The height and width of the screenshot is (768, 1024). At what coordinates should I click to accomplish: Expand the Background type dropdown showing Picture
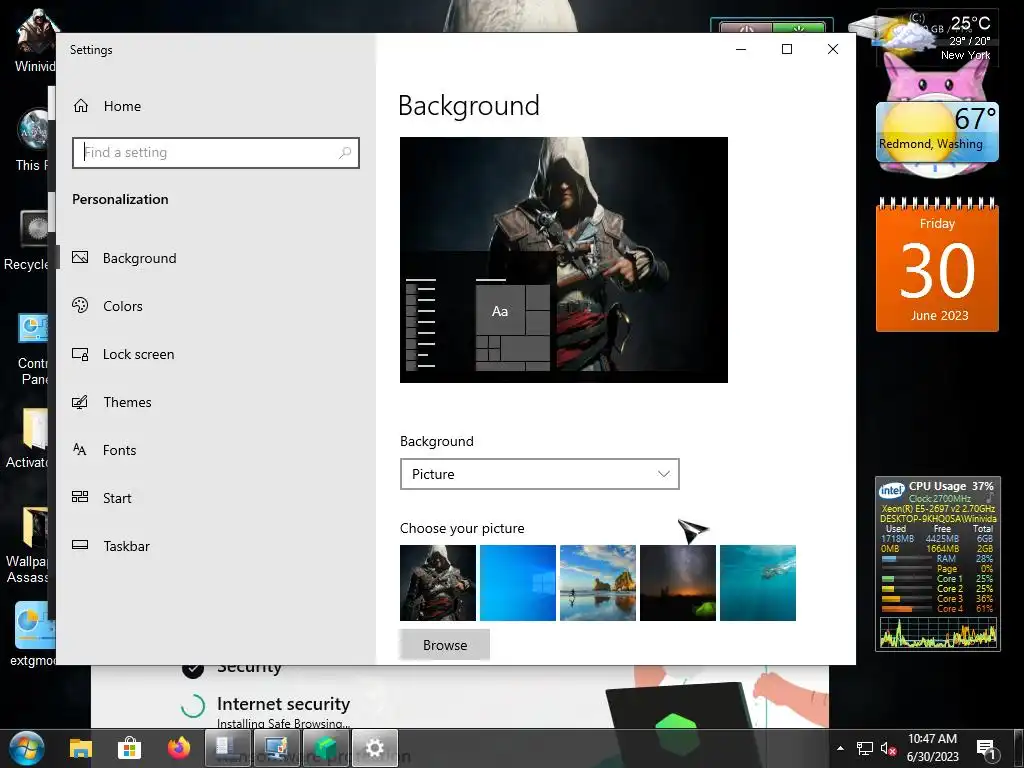tap(539, 474)
